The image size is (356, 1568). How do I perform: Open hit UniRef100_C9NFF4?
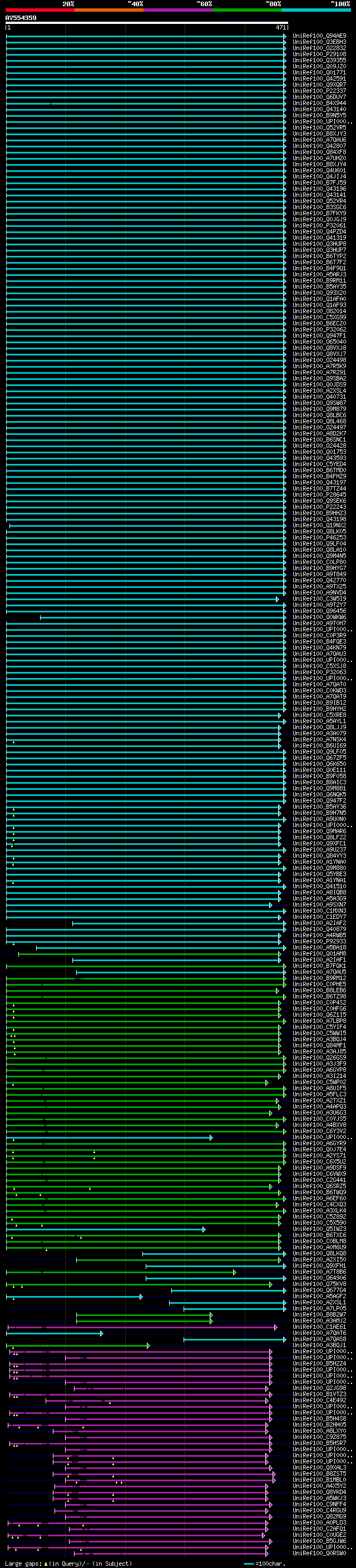pyautogui.click(x=319, y=1504)
